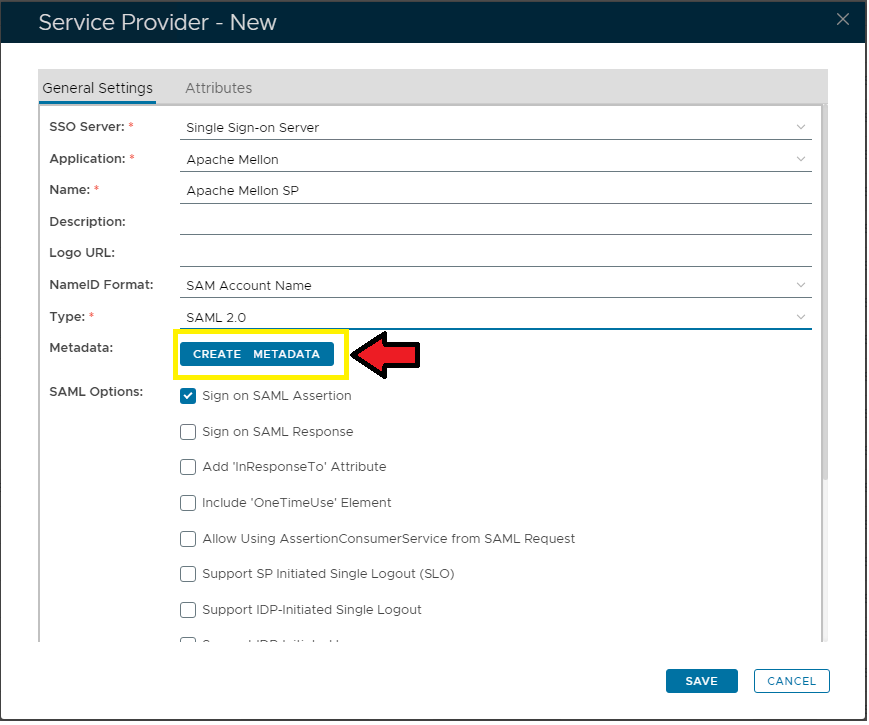Uncheck Sign on SAML Assertion
The height and width of the screenshot is (725, 869).
click(x=188, y=396)
